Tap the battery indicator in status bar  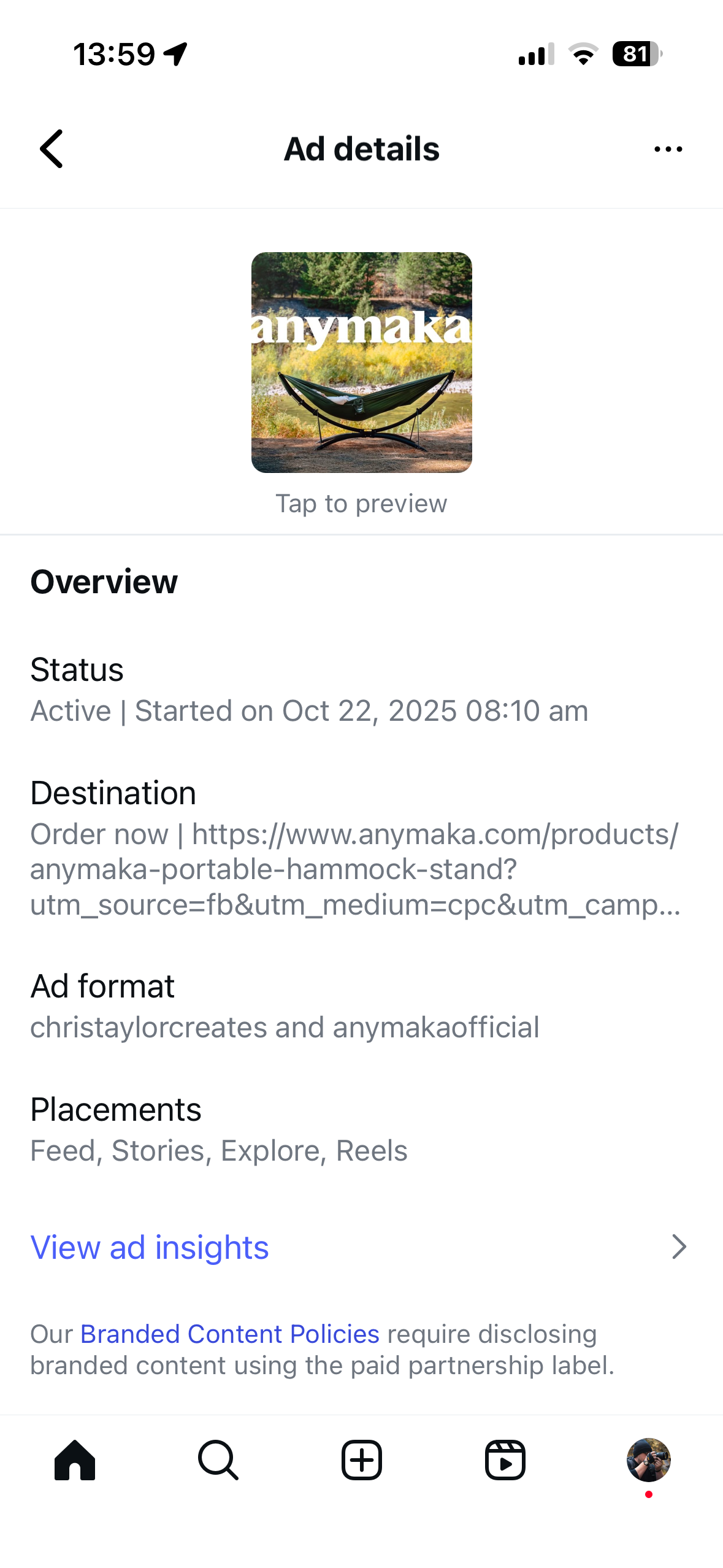pyautogui.click(x=637, y=54)
